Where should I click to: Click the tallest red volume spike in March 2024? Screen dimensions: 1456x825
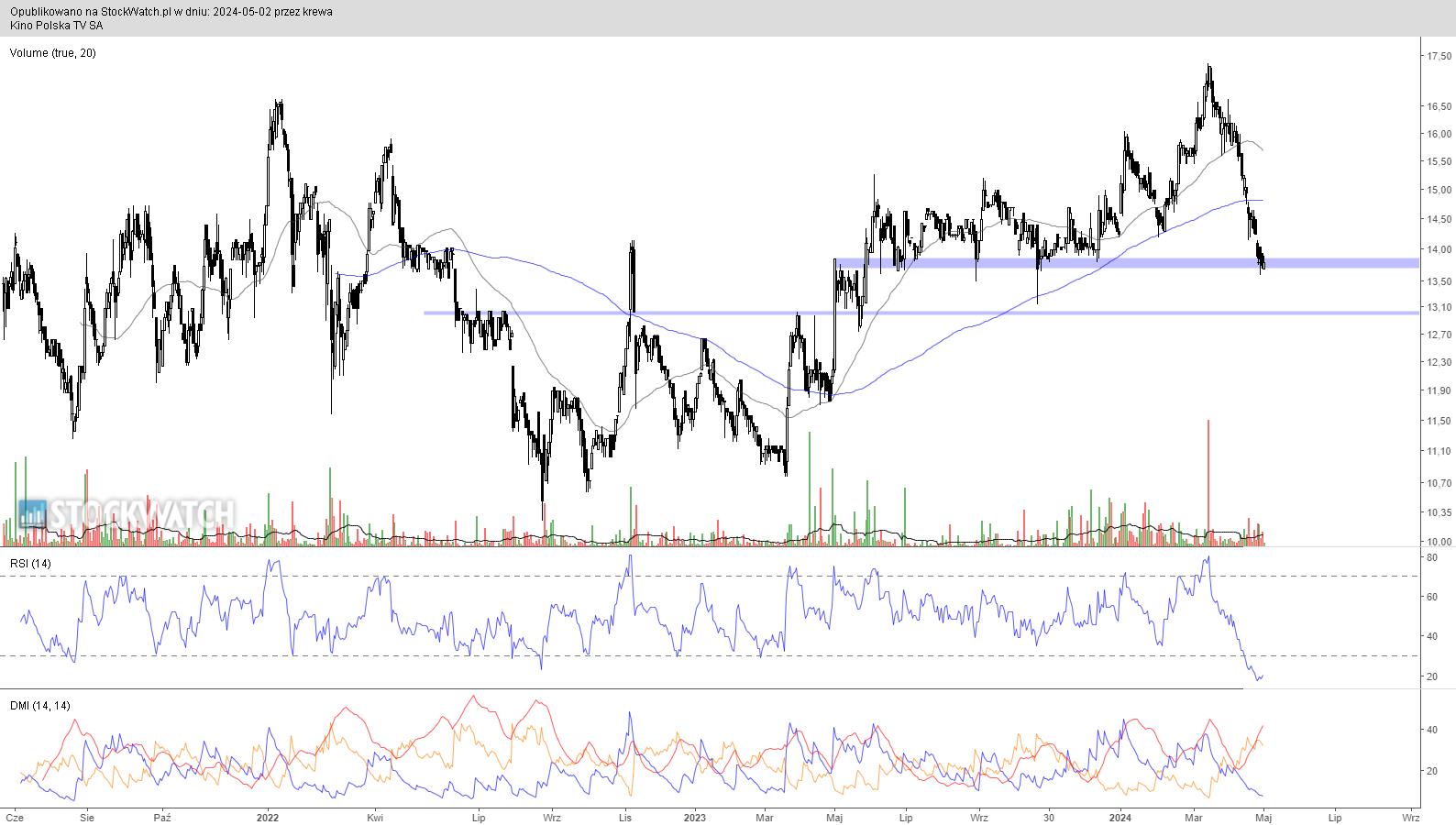tap(1208, 482)
